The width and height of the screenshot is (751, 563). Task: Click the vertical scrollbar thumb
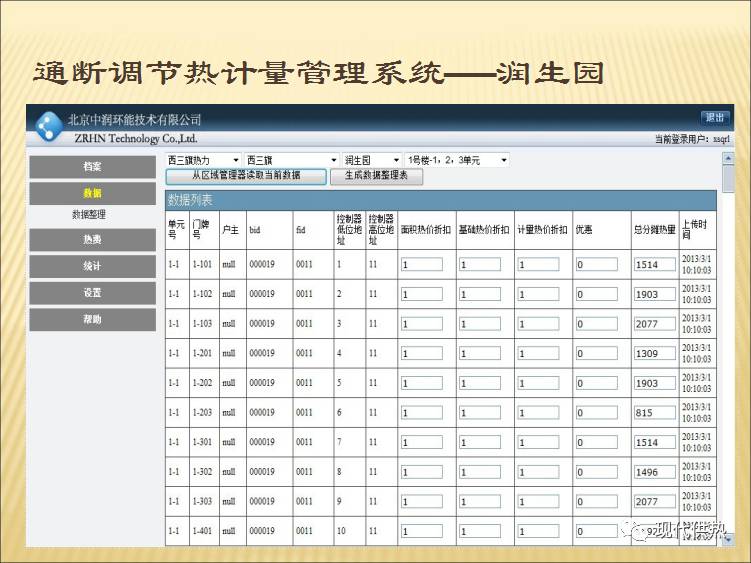click(x=728, y=178)
